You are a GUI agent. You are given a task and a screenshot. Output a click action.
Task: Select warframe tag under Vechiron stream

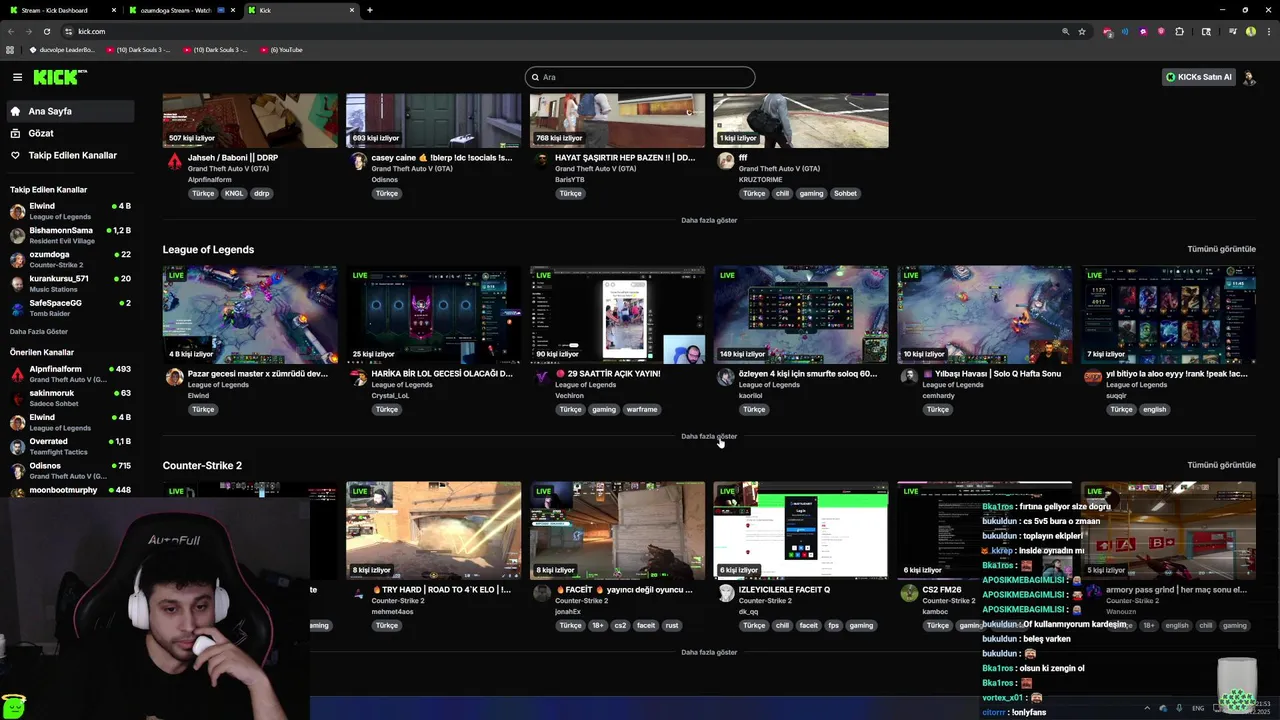642,409
